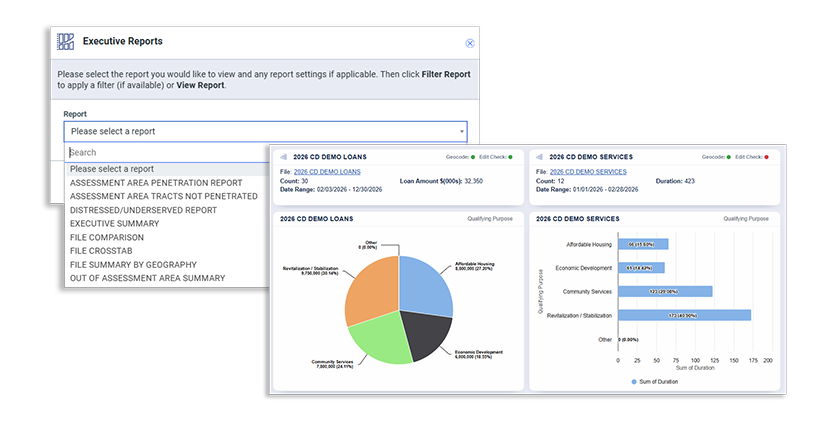827x423 pixels.
Task: Select Assessment Area Penetration Report option
Action: click(x=156, y=183)
